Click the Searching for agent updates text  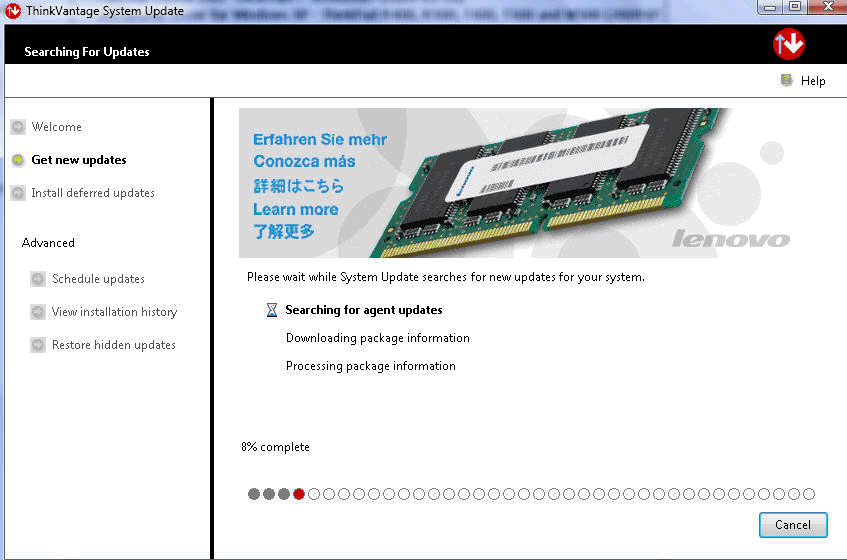pyautogui.click(x=364, y=310)
